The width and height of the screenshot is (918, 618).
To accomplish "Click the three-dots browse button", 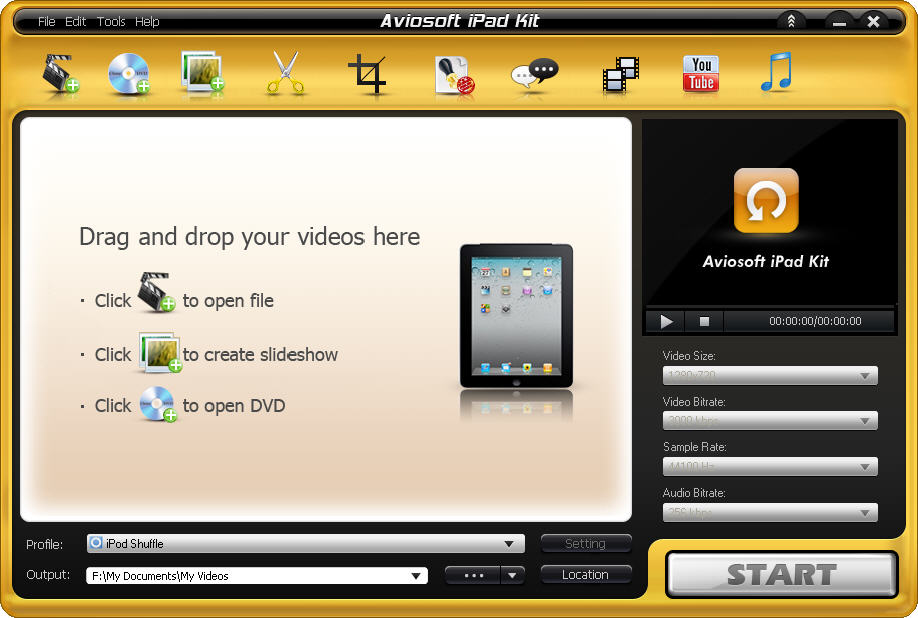I will click(473, 575).
